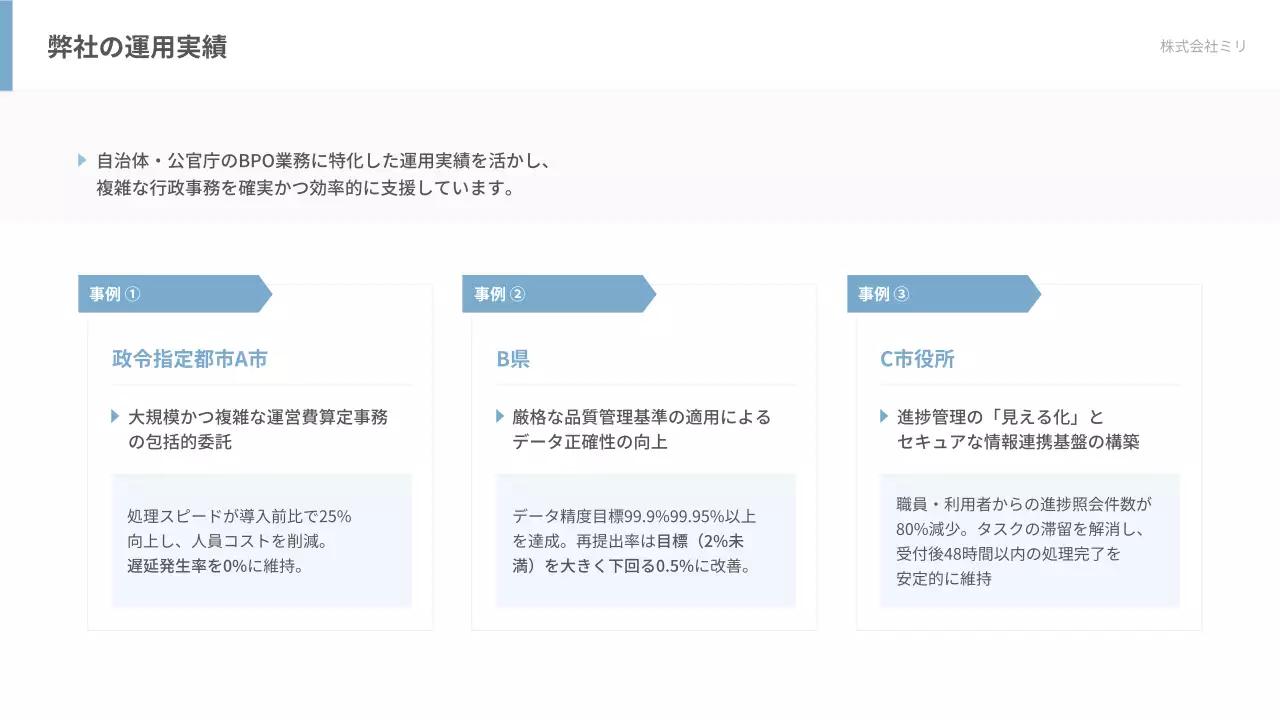Expand the 政令指定都市A市 result box
The width and height of the screenshot is (1280, 720).
[261, 540]
